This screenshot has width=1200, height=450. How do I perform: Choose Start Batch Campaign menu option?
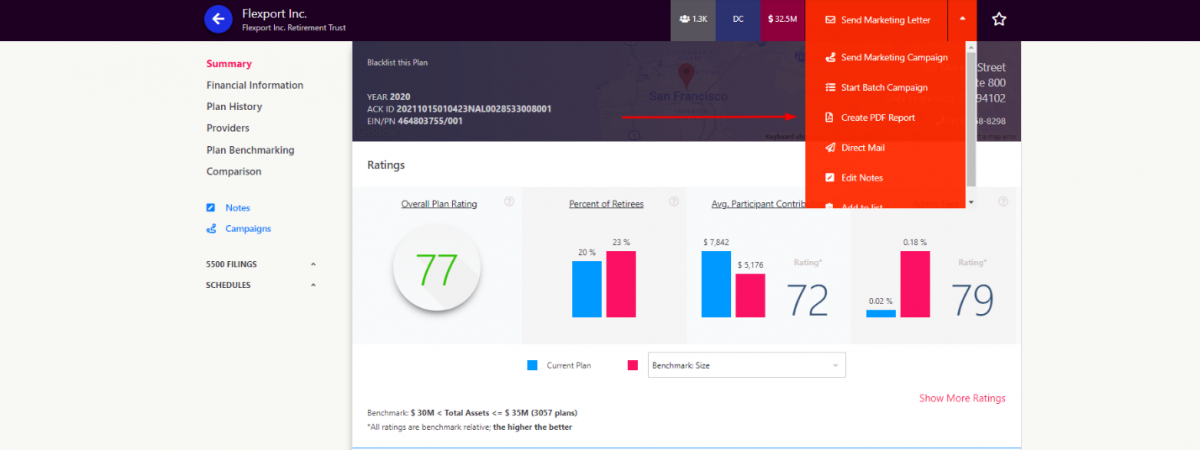[x=883, y=88]
